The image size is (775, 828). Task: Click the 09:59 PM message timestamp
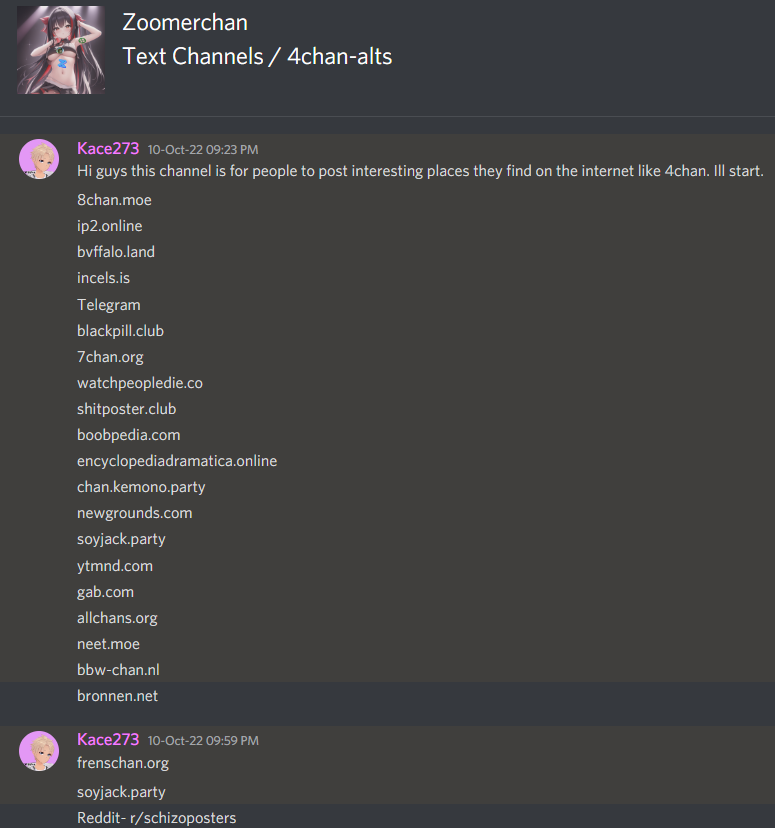[x=203, y=741]
